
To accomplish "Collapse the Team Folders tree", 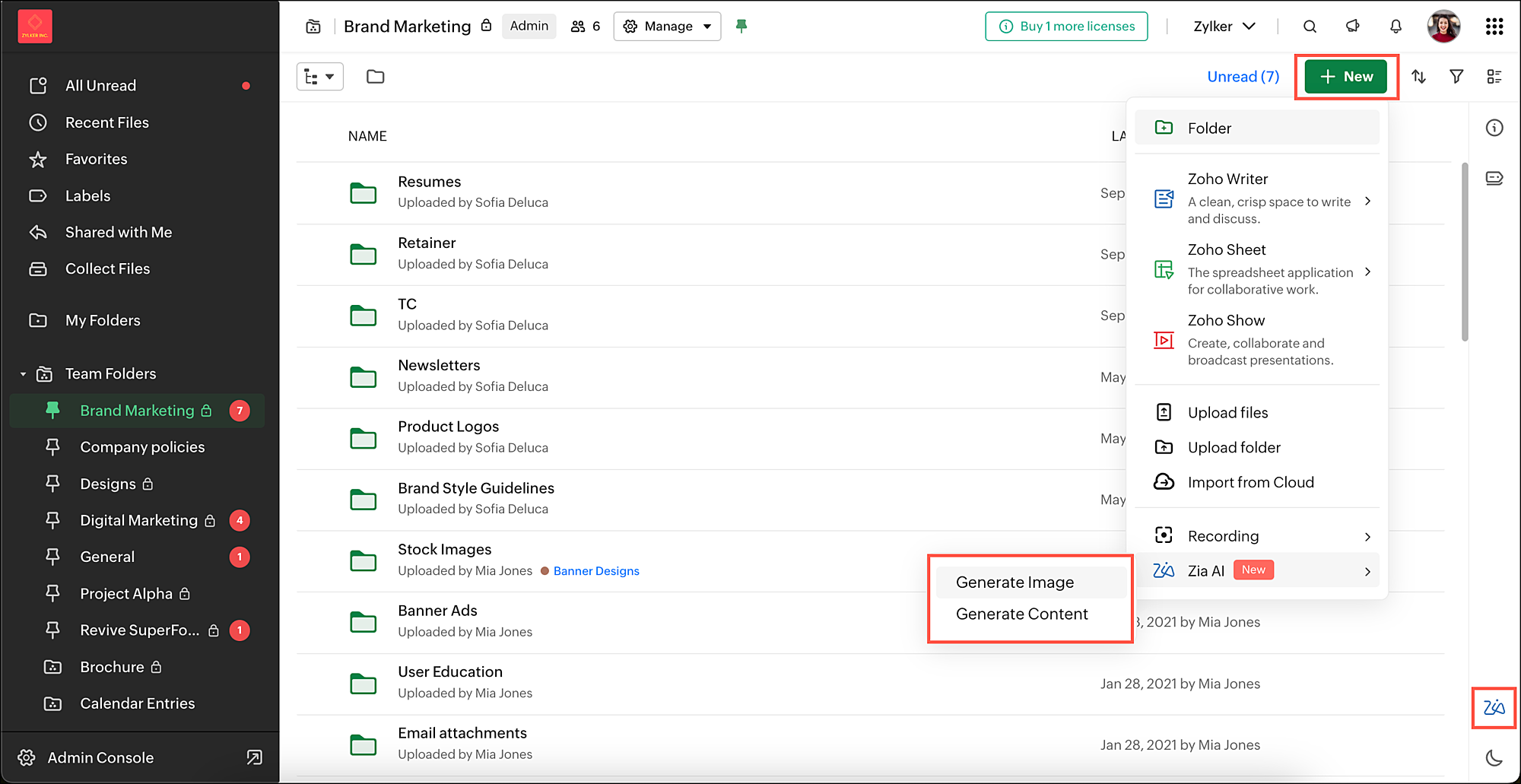I will click(x=23, y=374).
